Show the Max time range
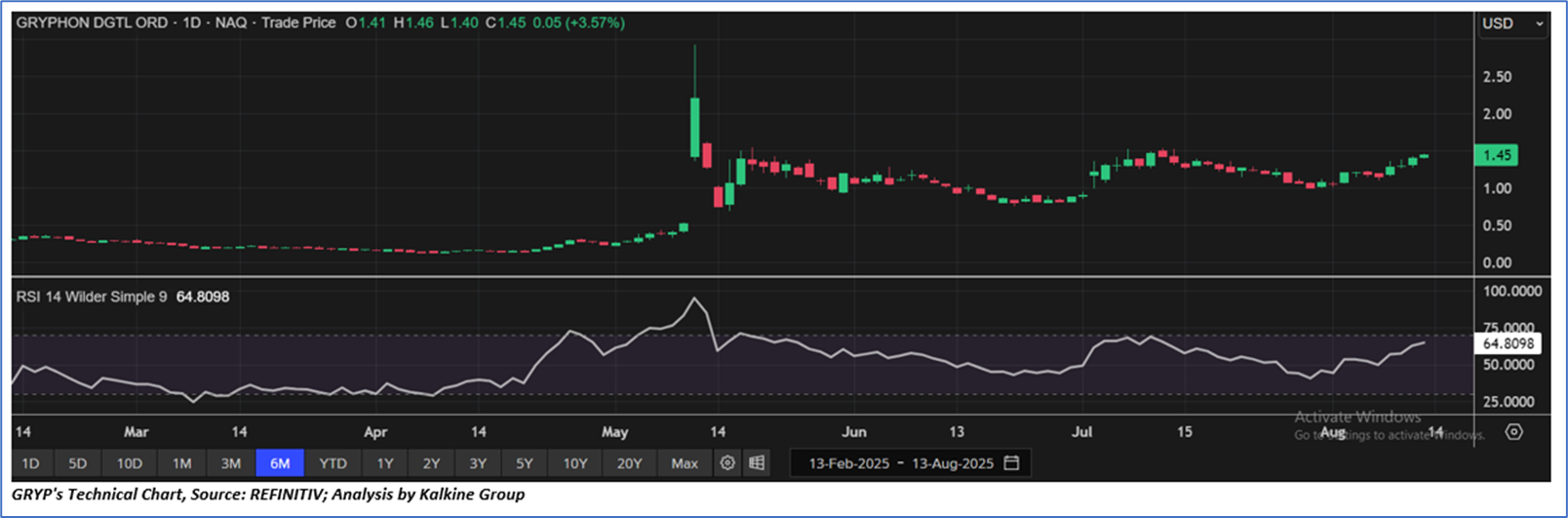Image resolution: width=1568 pixels, height=518 pixels. [685, 463]
